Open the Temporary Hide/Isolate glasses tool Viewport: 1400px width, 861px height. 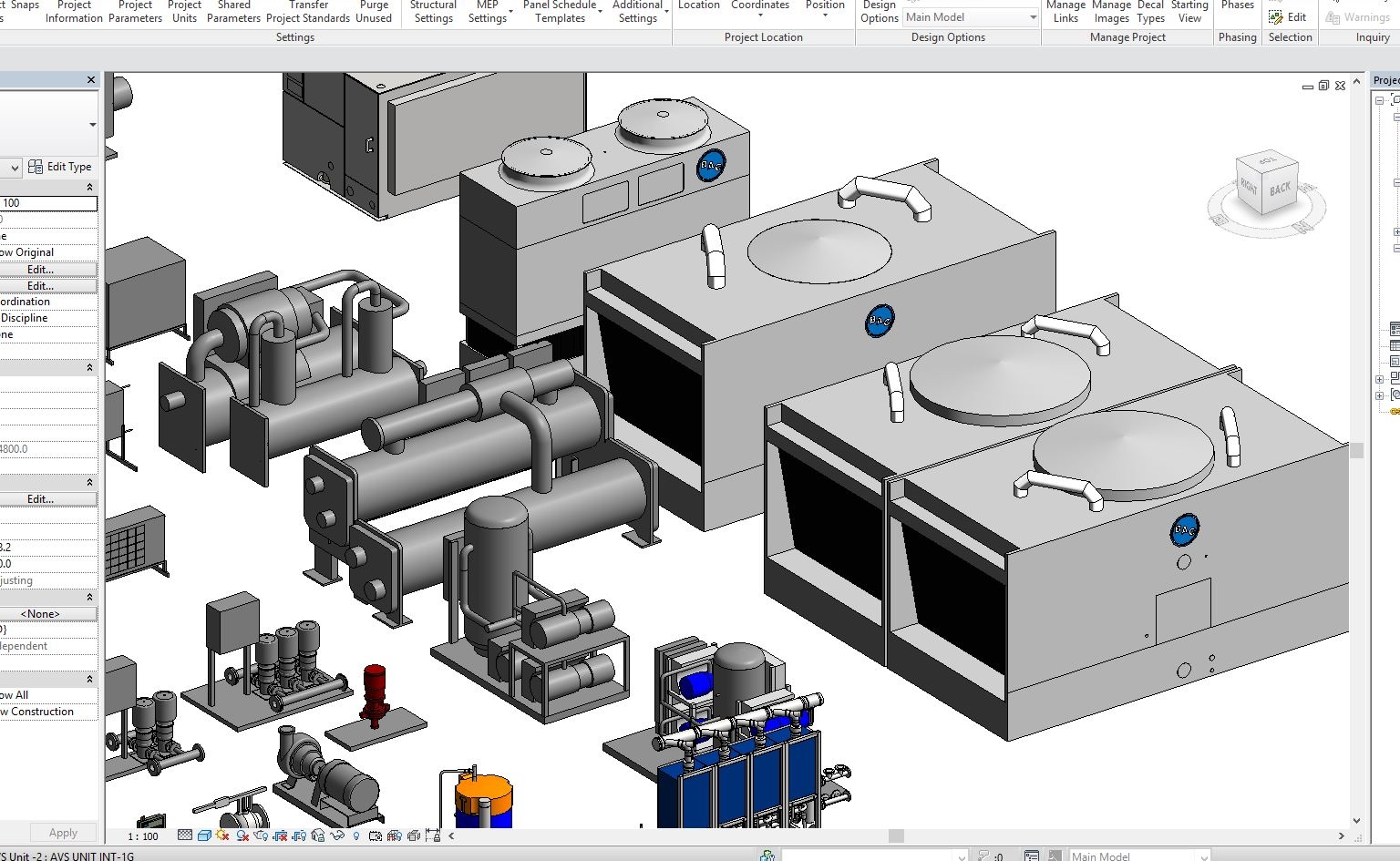pyautogui.click(x=338, y=835)
